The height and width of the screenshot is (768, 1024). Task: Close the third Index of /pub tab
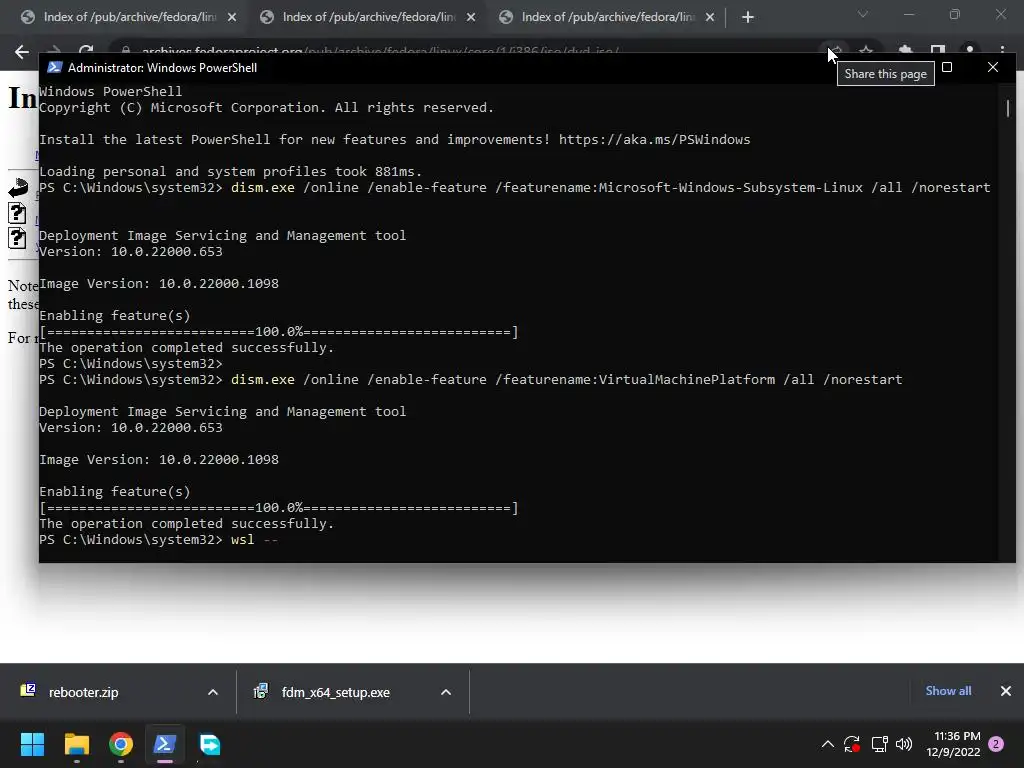pyautogui.click(x=710, y=18)
